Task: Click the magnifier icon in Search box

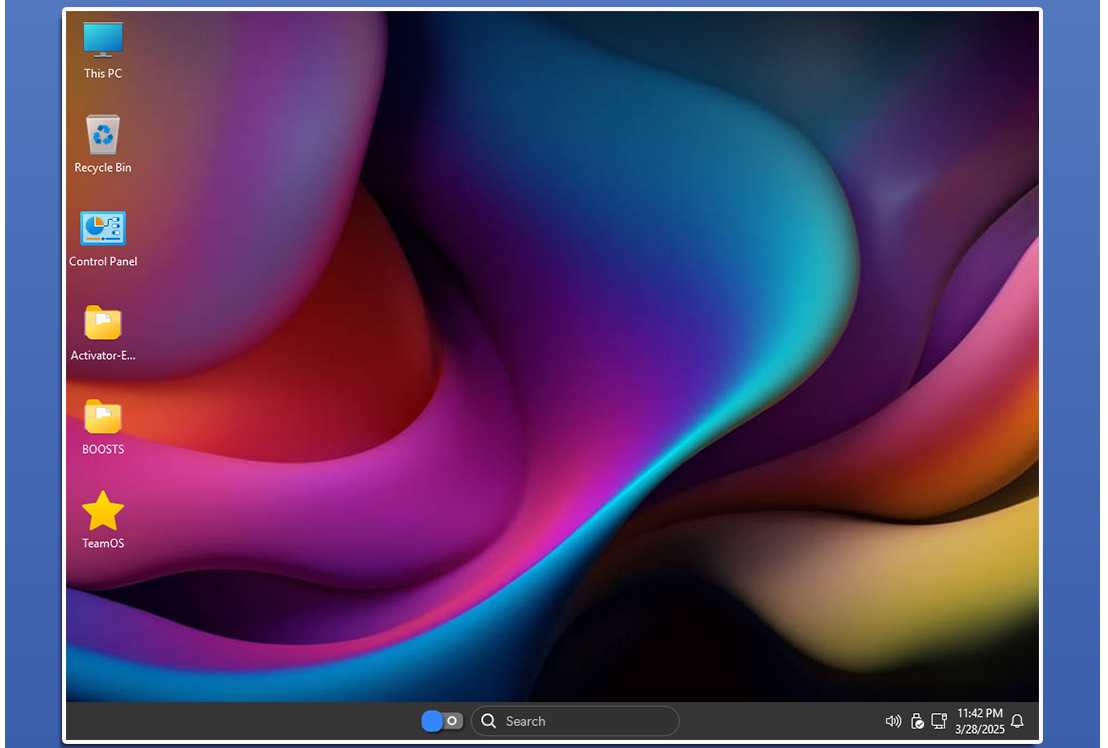Action: click(489, 721)
